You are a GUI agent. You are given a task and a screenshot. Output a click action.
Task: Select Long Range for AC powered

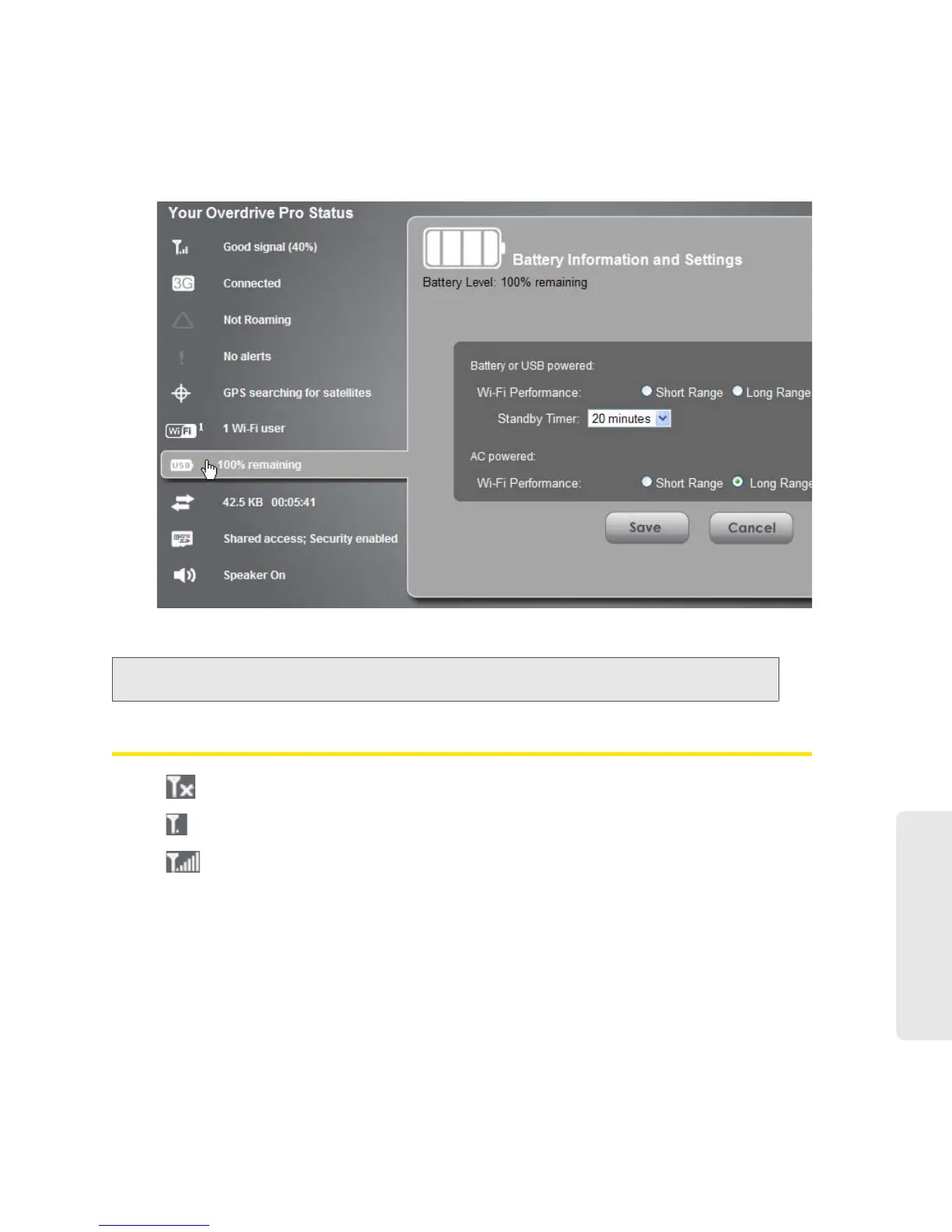point(737,482)
